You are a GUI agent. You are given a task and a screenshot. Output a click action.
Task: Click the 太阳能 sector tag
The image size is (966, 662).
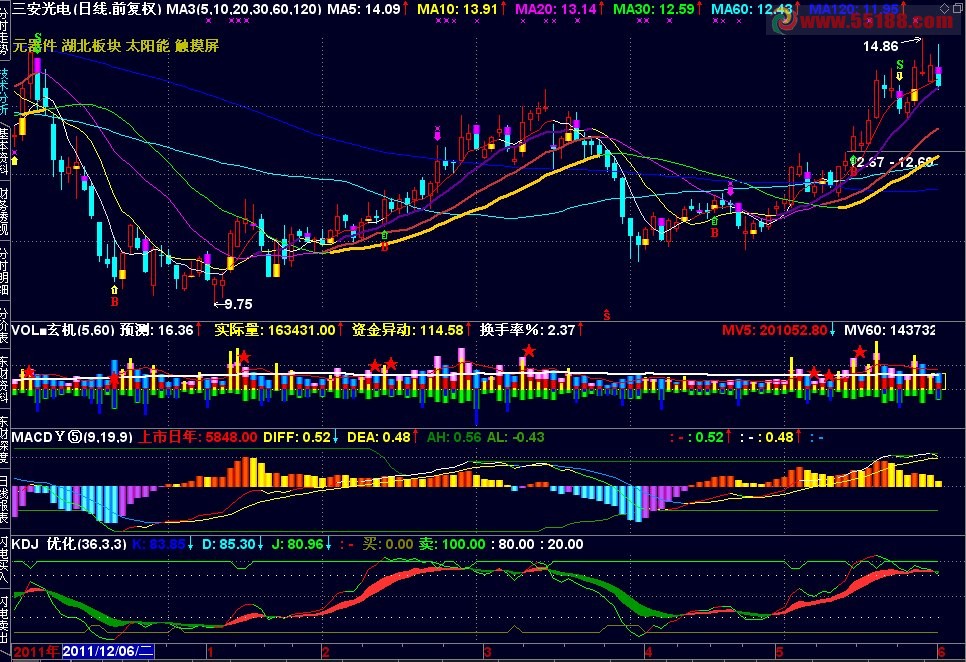point(147,46)
